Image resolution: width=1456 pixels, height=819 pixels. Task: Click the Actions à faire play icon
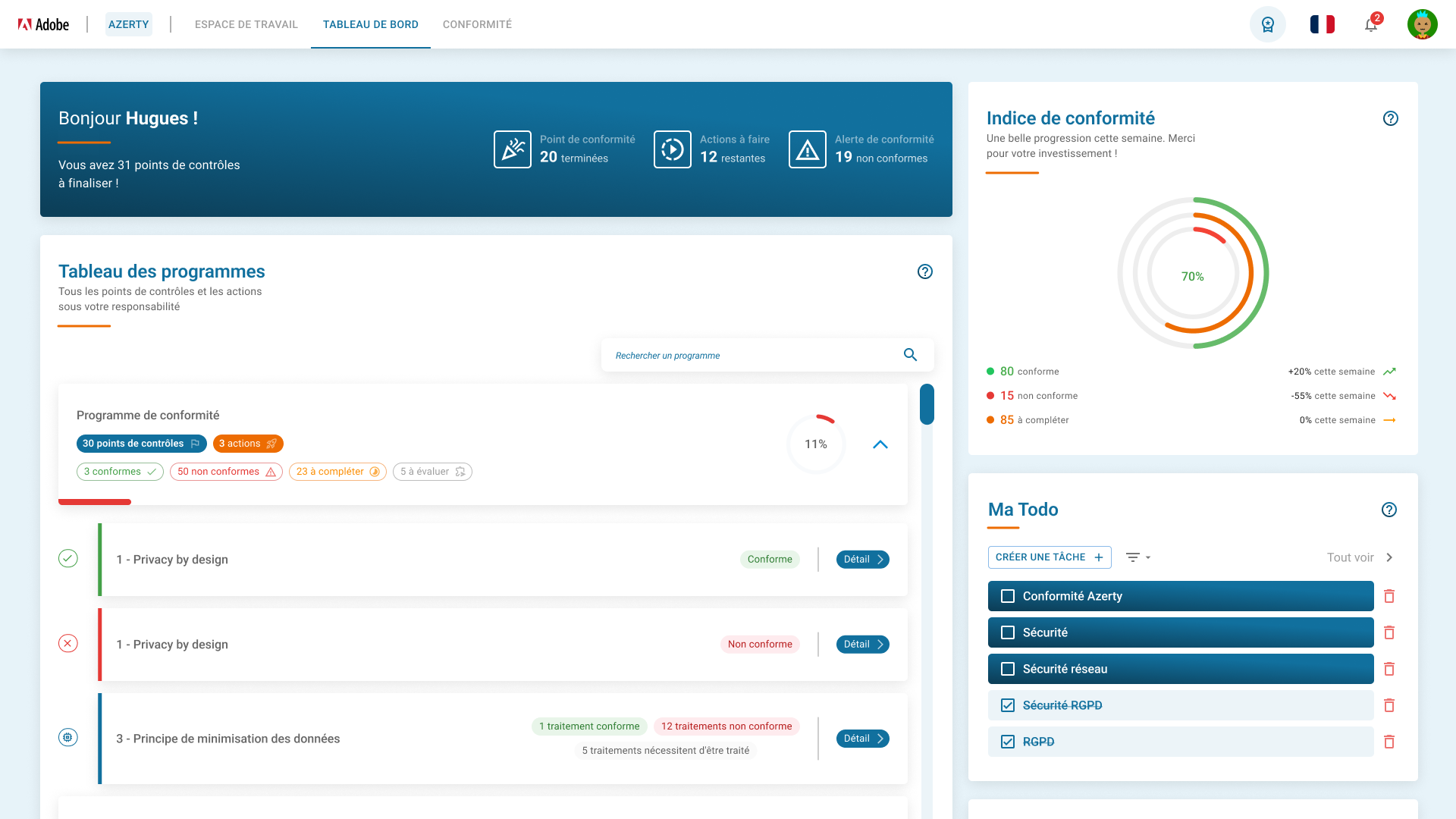[x=673, y=149]
